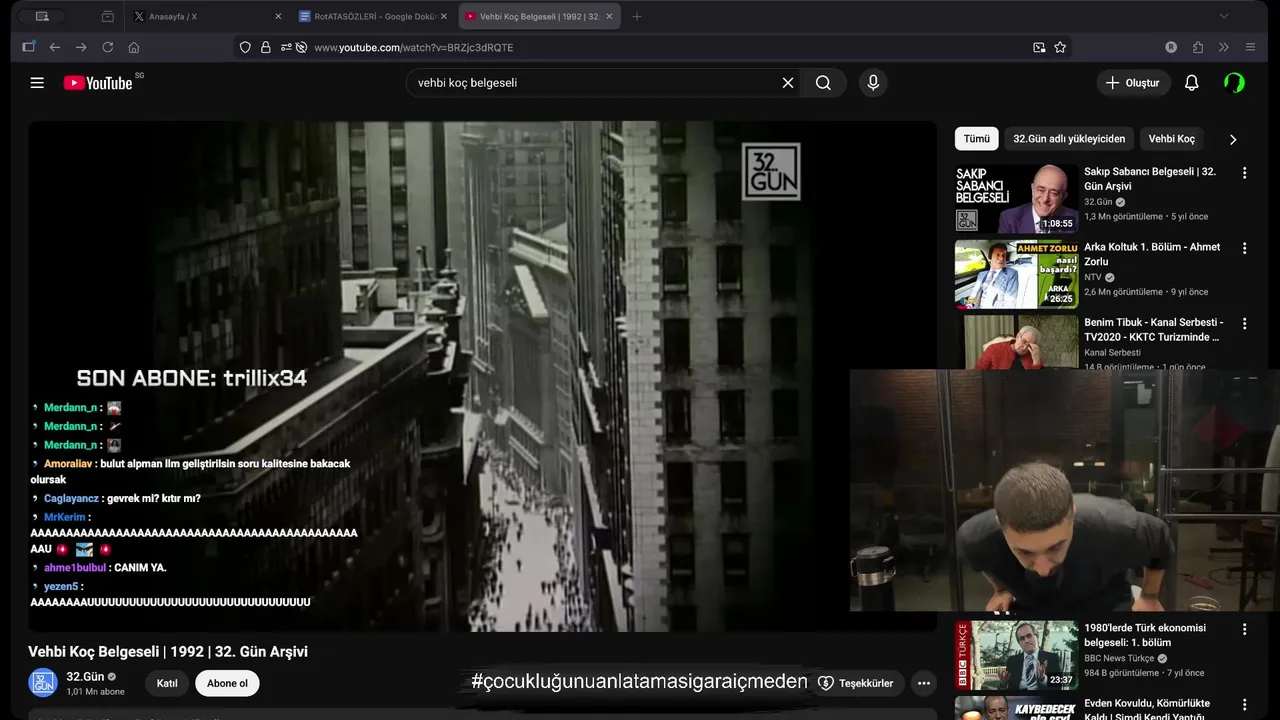Start voice search with the microphone
The height and width of the screenshot is (720, 1280).
point(873,83)
